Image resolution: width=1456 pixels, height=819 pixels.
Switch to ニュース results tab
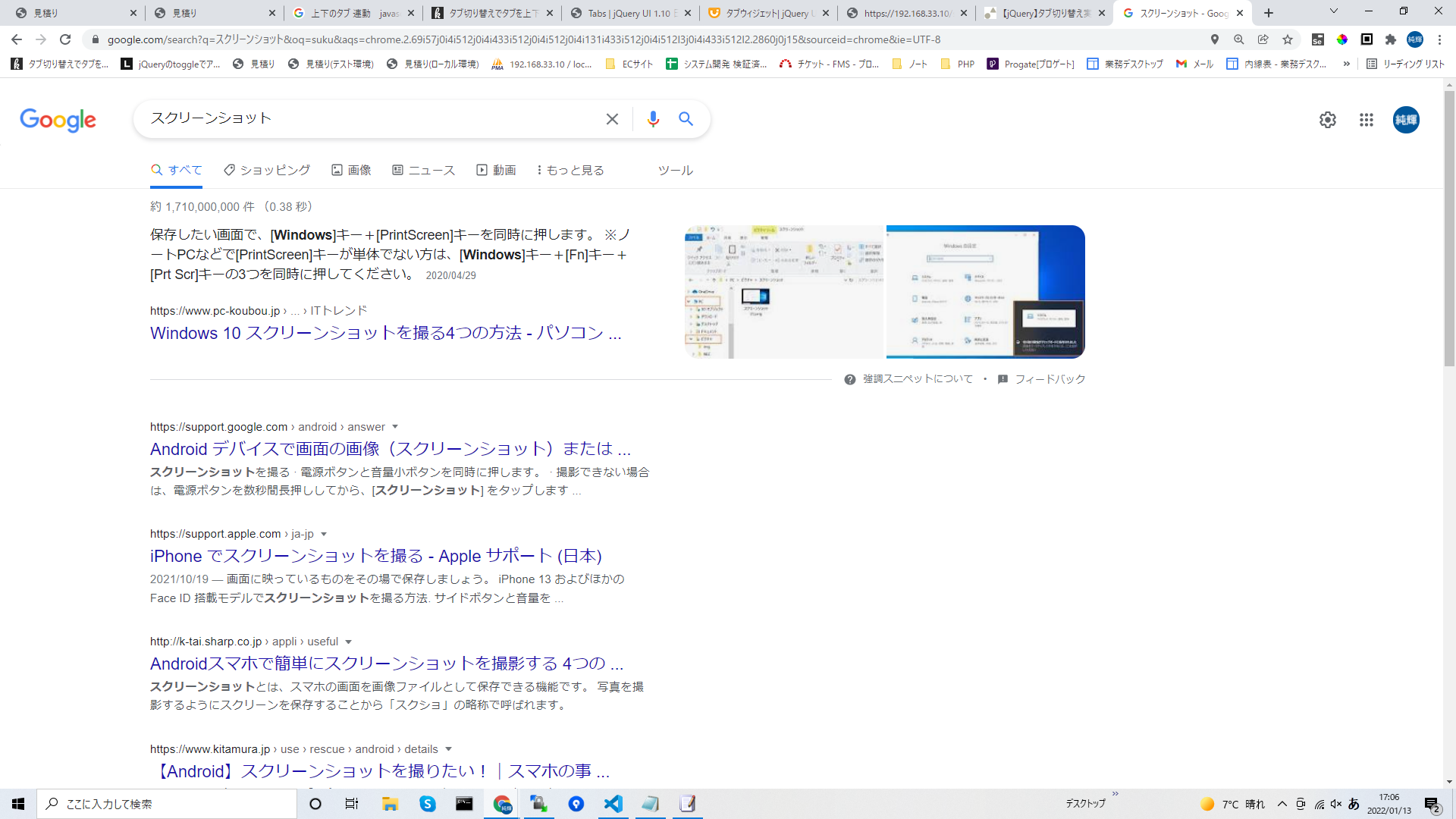(423, 170)
